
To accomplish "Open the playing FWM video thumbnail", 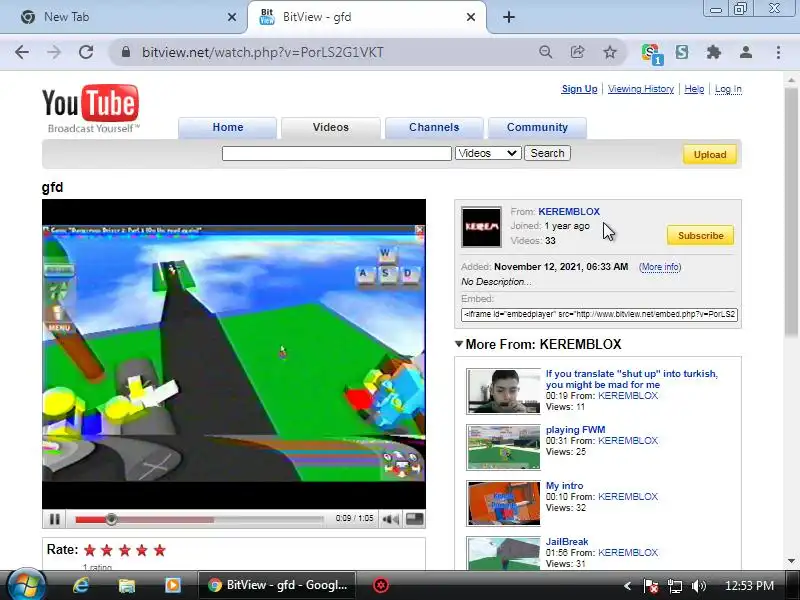I will click(504, 447).
